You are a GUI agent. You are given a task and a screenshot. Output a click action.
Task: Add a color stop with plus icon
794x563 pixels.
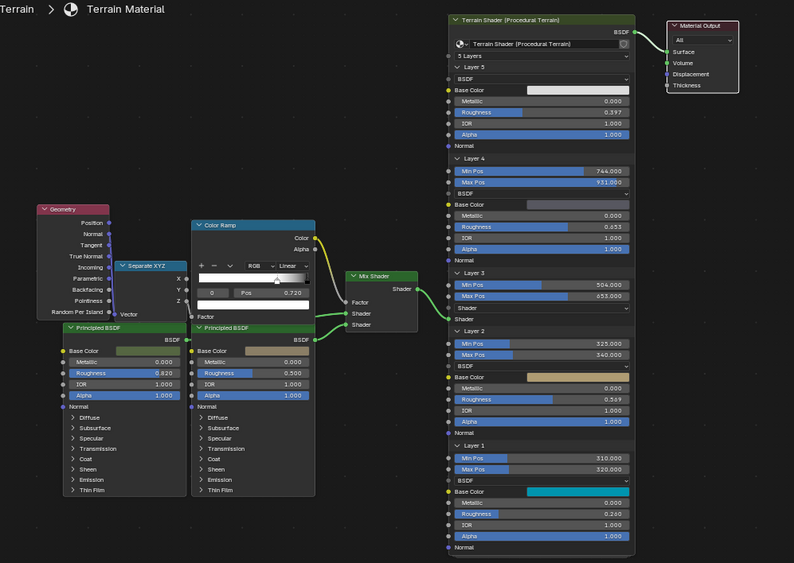click(201, 266)
